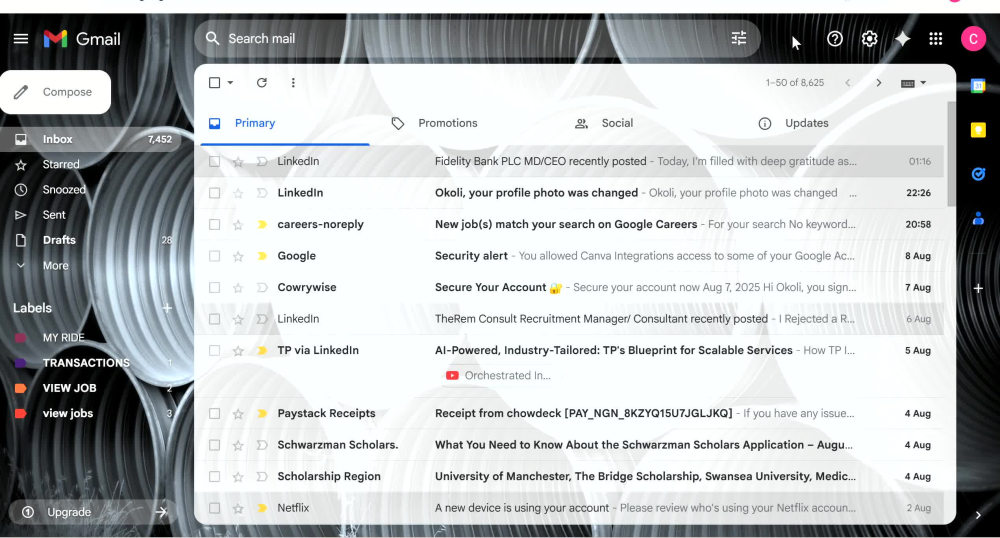Expand the More item in sidebar
The image size is (1000, 538).
(x=55, y=265)
